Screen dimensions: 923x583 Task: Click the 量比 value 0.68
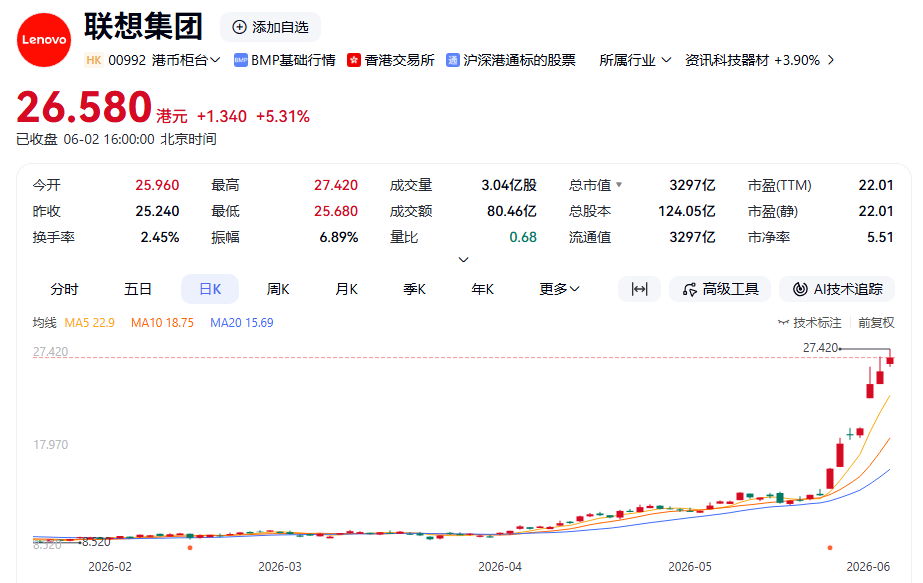523,237
